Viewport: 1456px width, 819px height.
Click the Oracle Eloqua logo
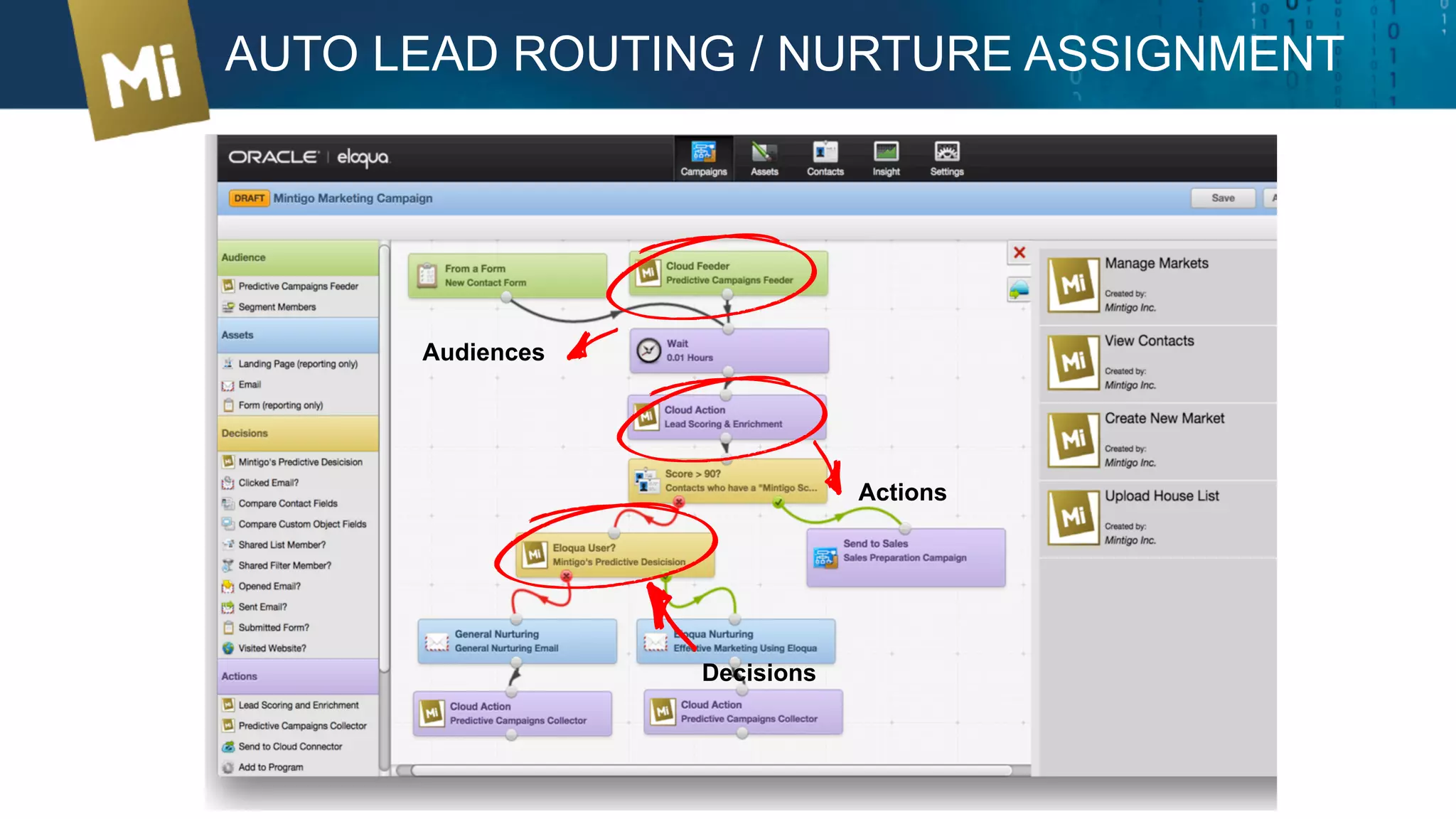coord(309,157)
